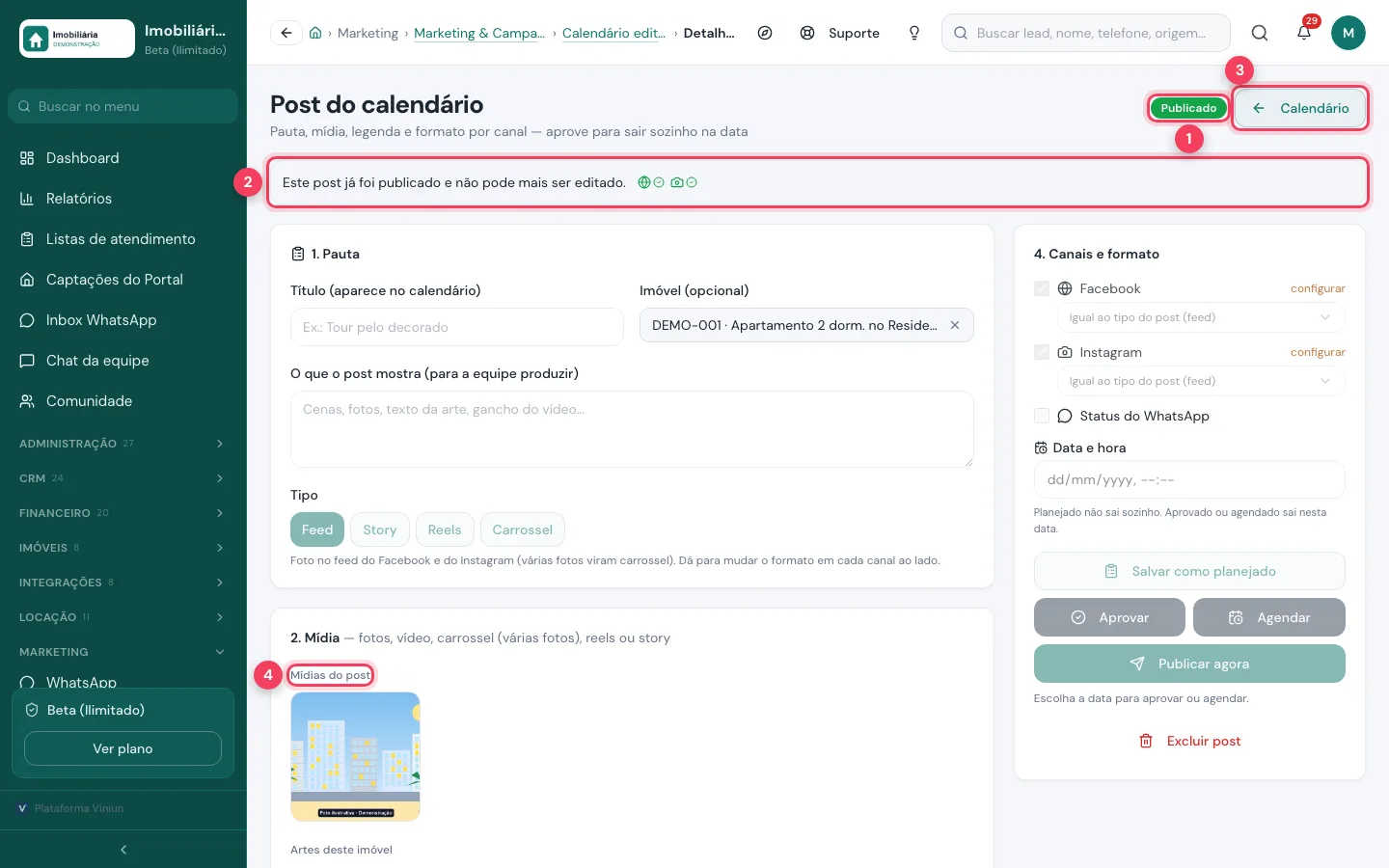Viewport: 1389px width, 868px height.
Task: Enable the Status do WhatsApp checkbox
Action: [1042, 416]
